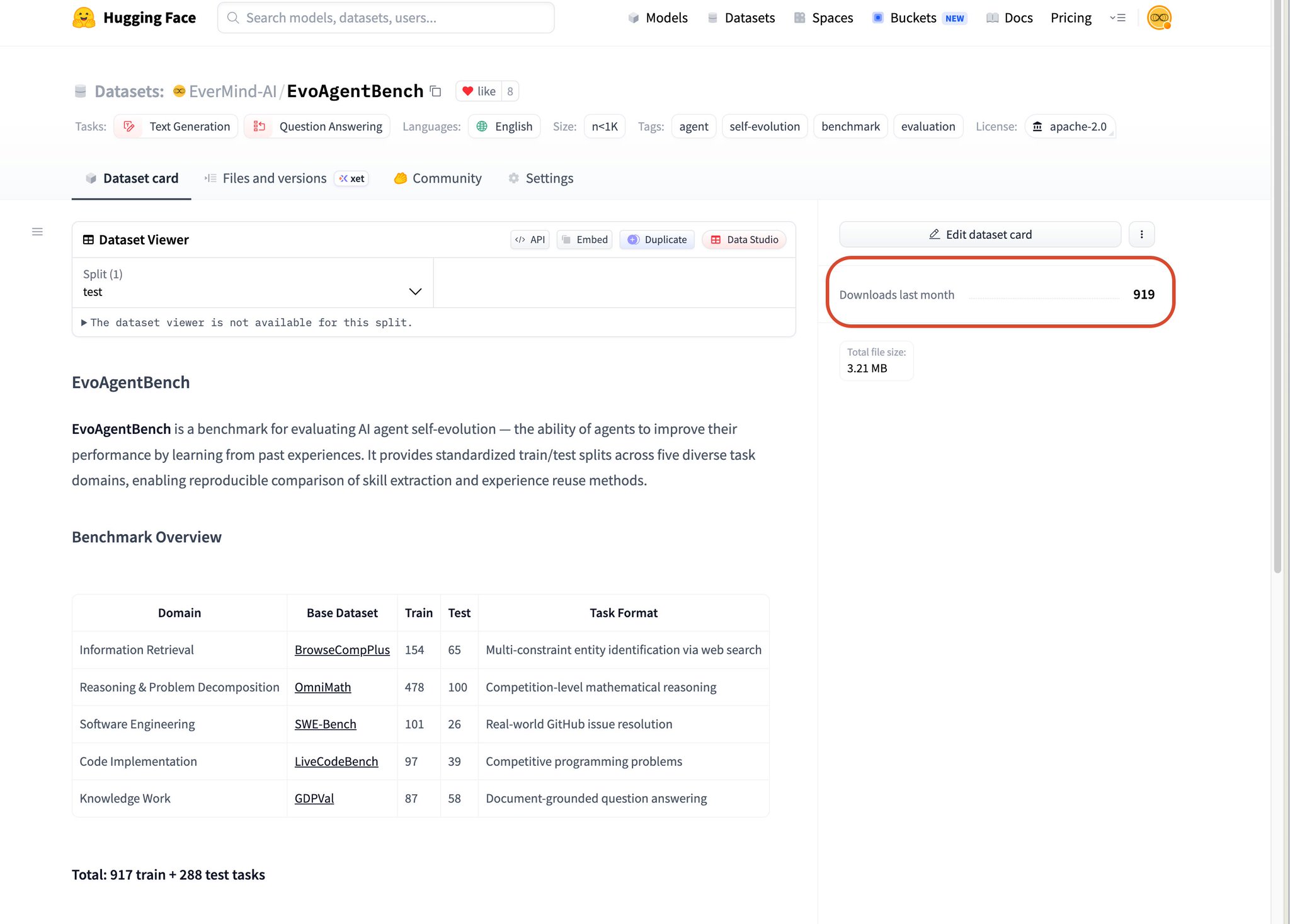Viewport: 1290px width, 924px height.
Task: Click the Duplicate button
Action: (x=657, y=239)
